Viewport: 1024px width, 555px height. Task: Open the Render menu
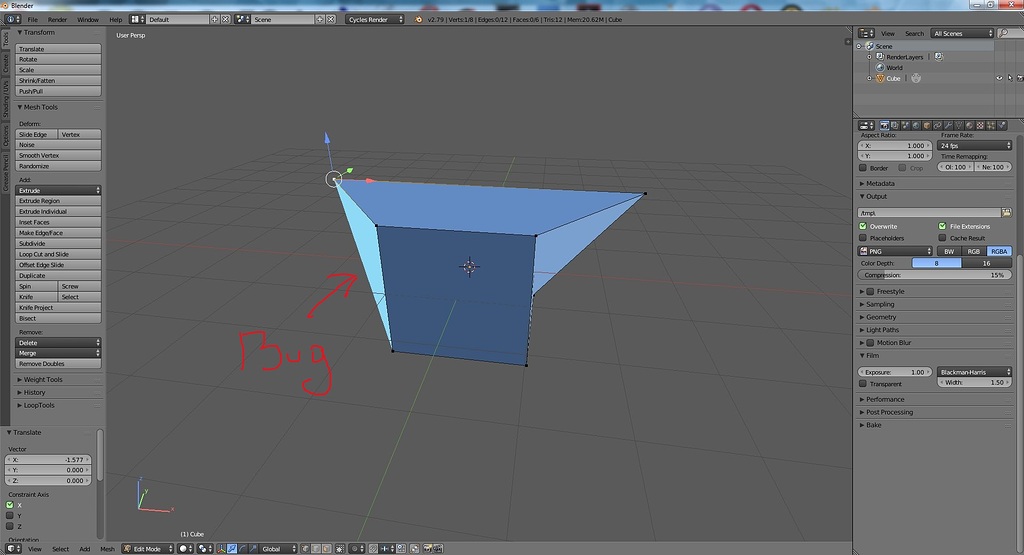coord(57,20)
